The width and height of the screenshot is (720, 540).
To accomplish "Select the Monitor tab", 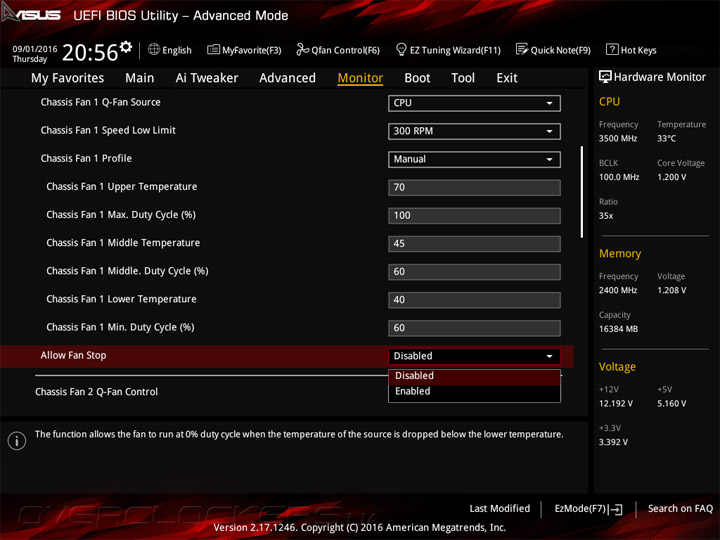I will [x=360, y=78].
